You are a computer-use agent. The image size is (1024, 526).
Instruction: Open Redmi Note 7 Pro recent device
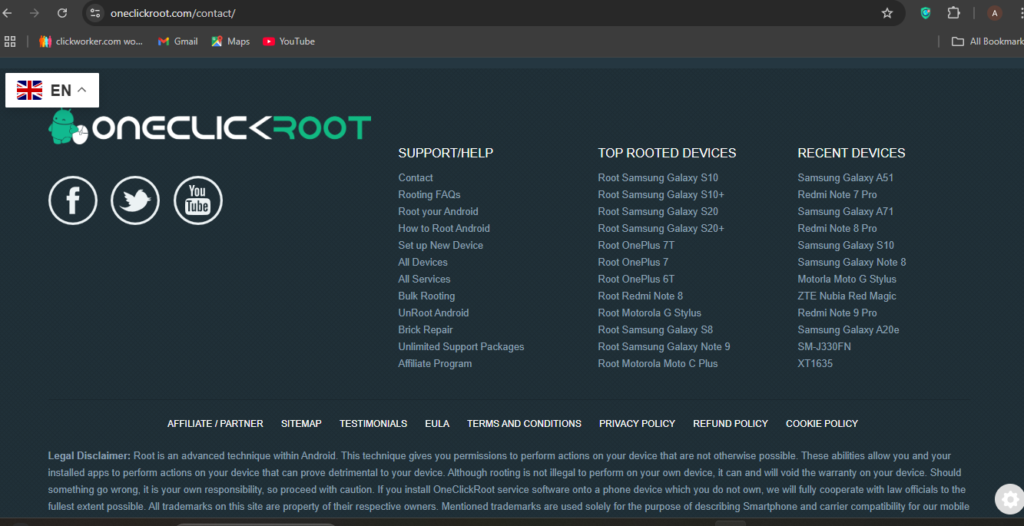(x=837, y=195)
